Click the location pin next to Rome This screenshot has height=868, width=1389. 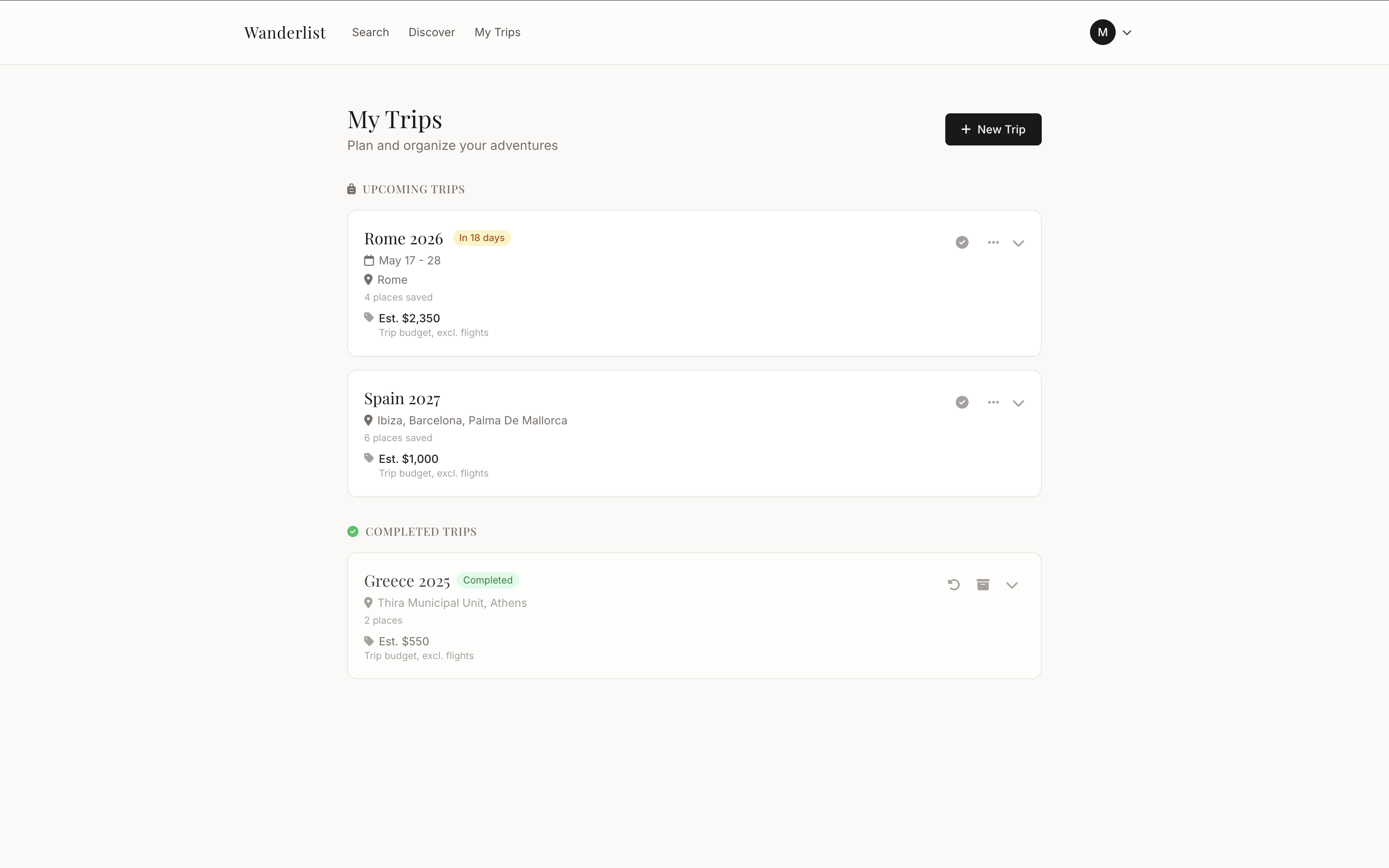(369, 280)
